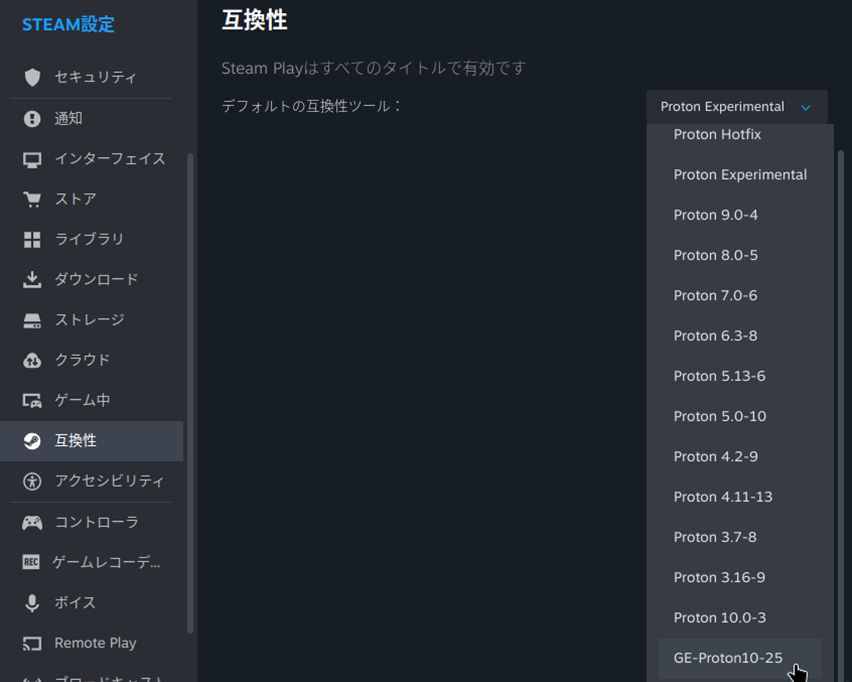
Task: Switch to ストレージ settings
Action: (90, 320)
